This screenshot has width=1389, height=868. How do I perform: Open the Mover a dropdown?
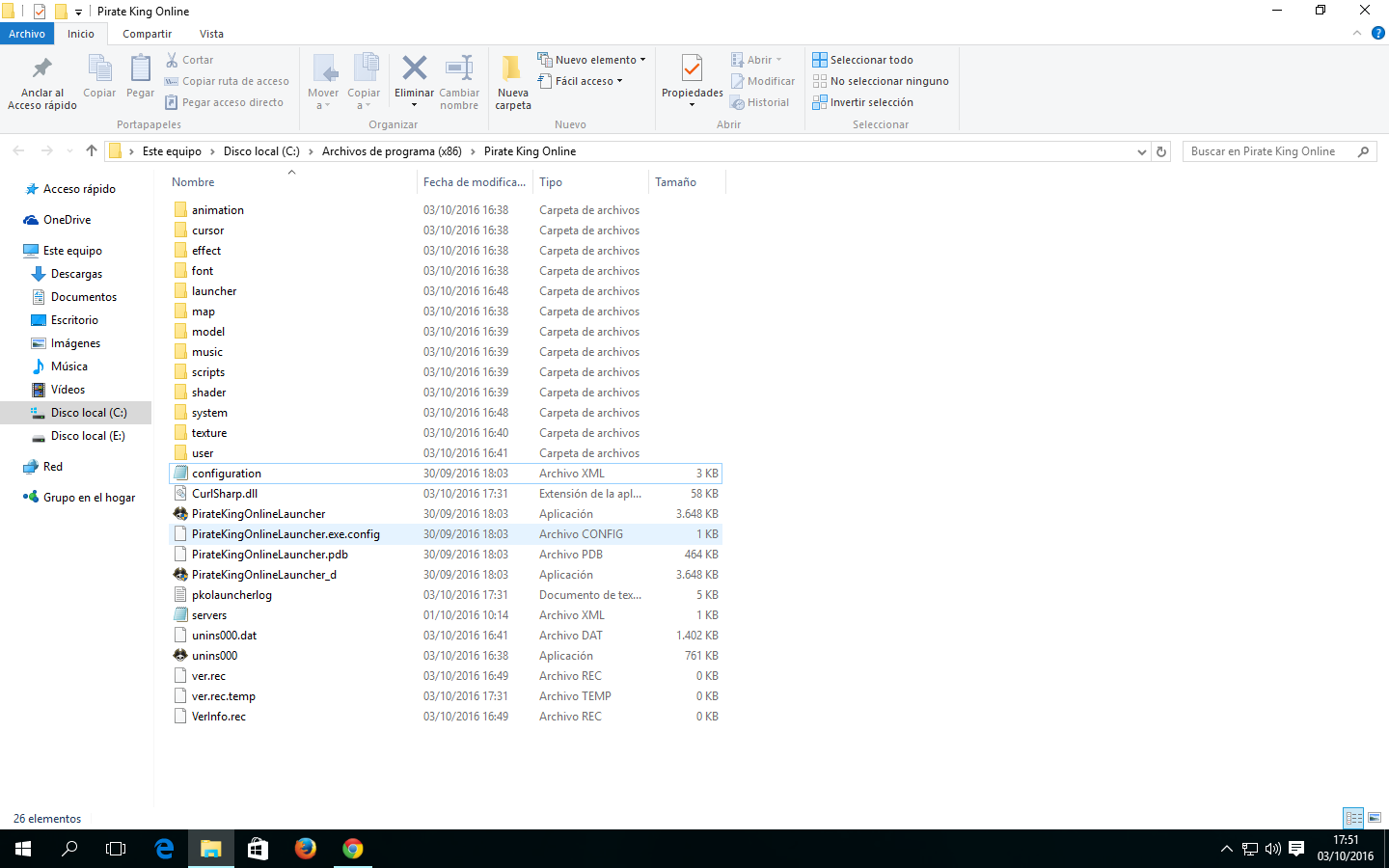point(323,83)
